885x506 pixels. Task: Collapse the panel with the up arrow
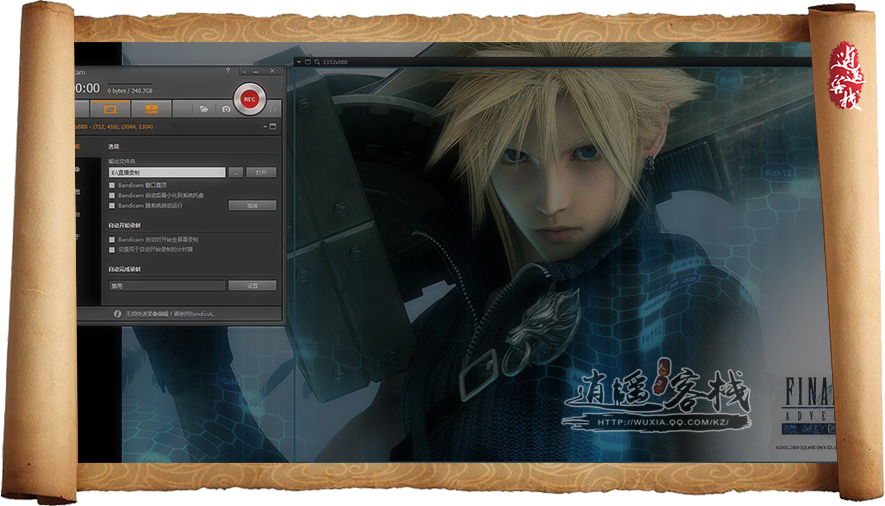tap(265, 127)
